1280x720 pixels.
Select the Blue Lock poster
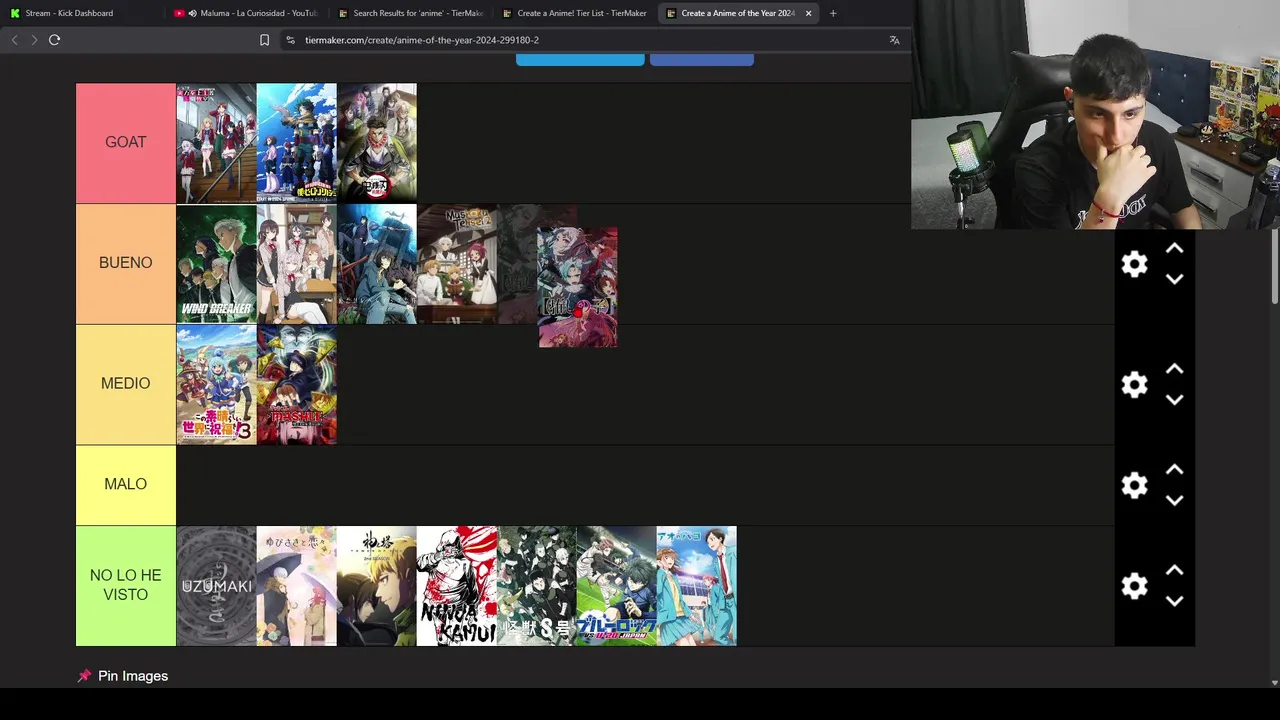(617, 586)
